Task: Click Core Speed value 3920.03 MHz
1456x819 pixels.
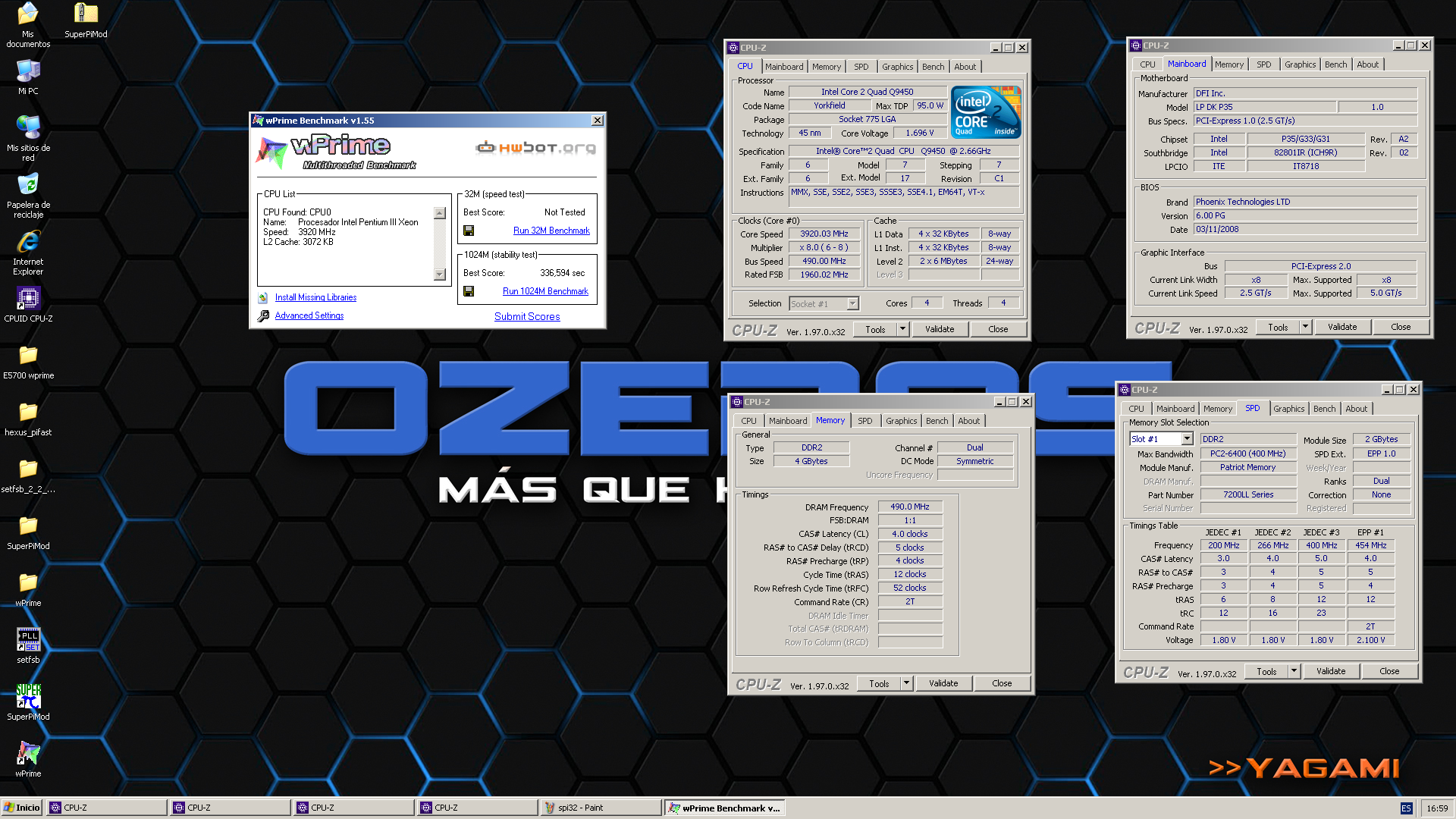Action: [824, 234]
